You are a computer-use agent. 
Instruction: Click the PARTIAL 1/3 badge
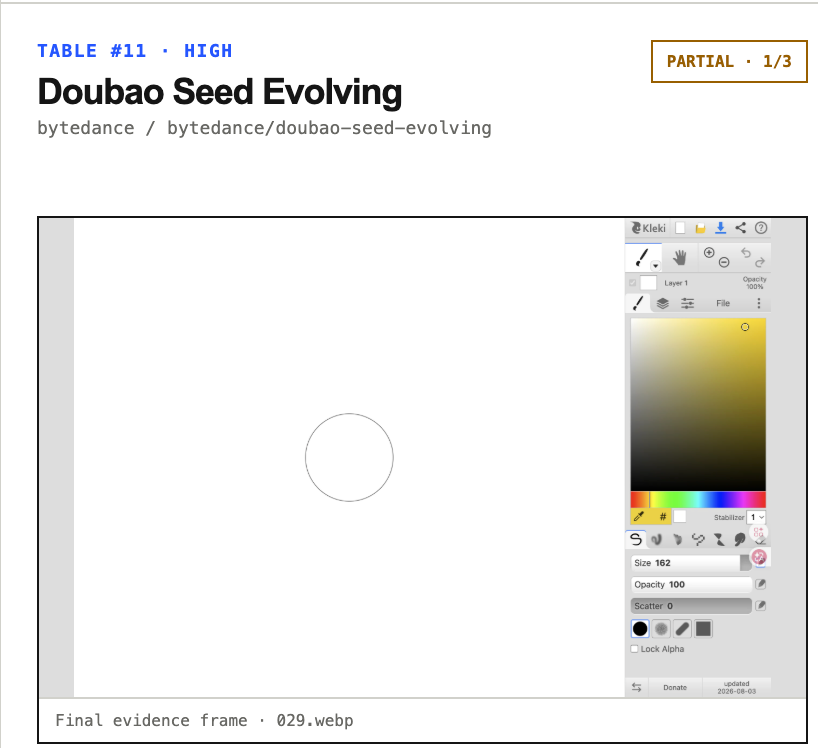point(729,62)
